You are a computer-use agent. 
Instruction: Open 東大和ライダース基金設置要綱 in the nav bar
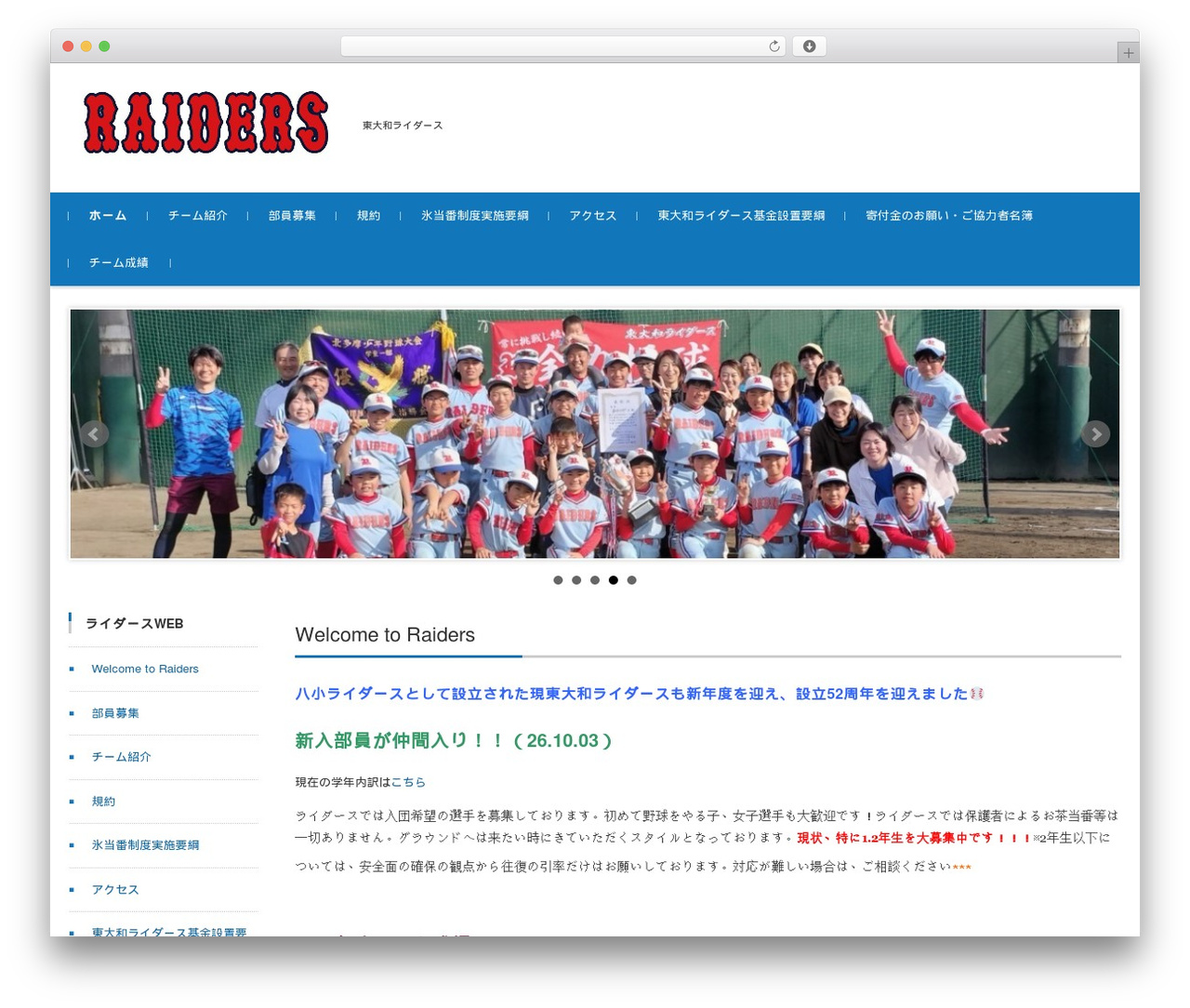point(741,216)
